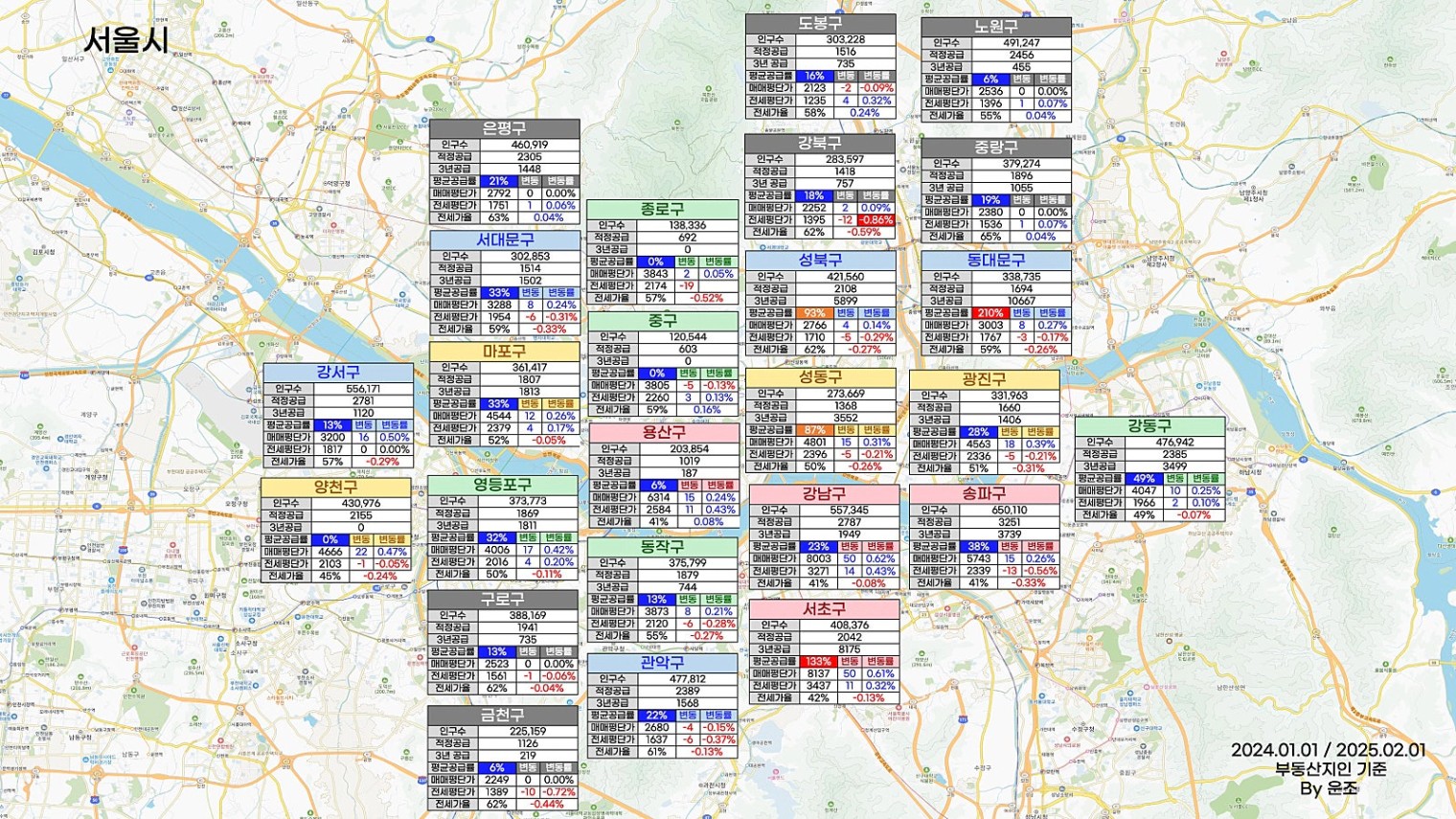The height and width of the screenshot is (819, 1456).
Task: Click 성북구 orange 93% supply rate cell
Action: (x=814, y=313)
